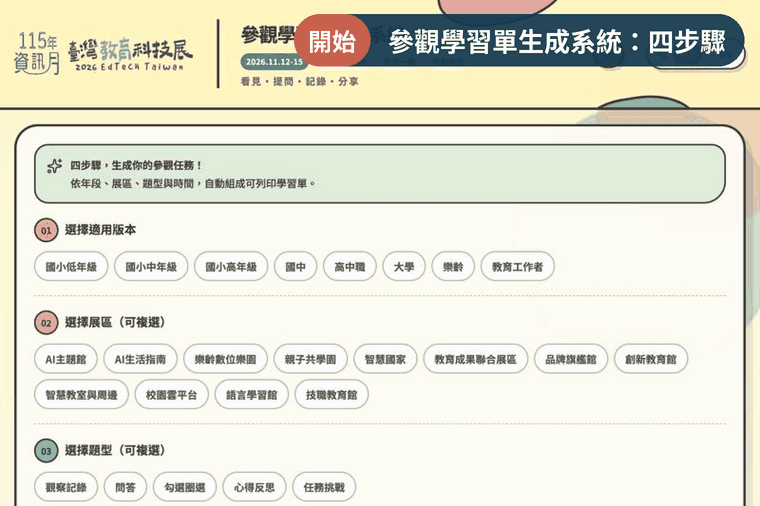Image resolution: width=760 pixels, height=506 pixels.
Task: Click the 選擇展區（可複選） heading
Action: [115, 322]
